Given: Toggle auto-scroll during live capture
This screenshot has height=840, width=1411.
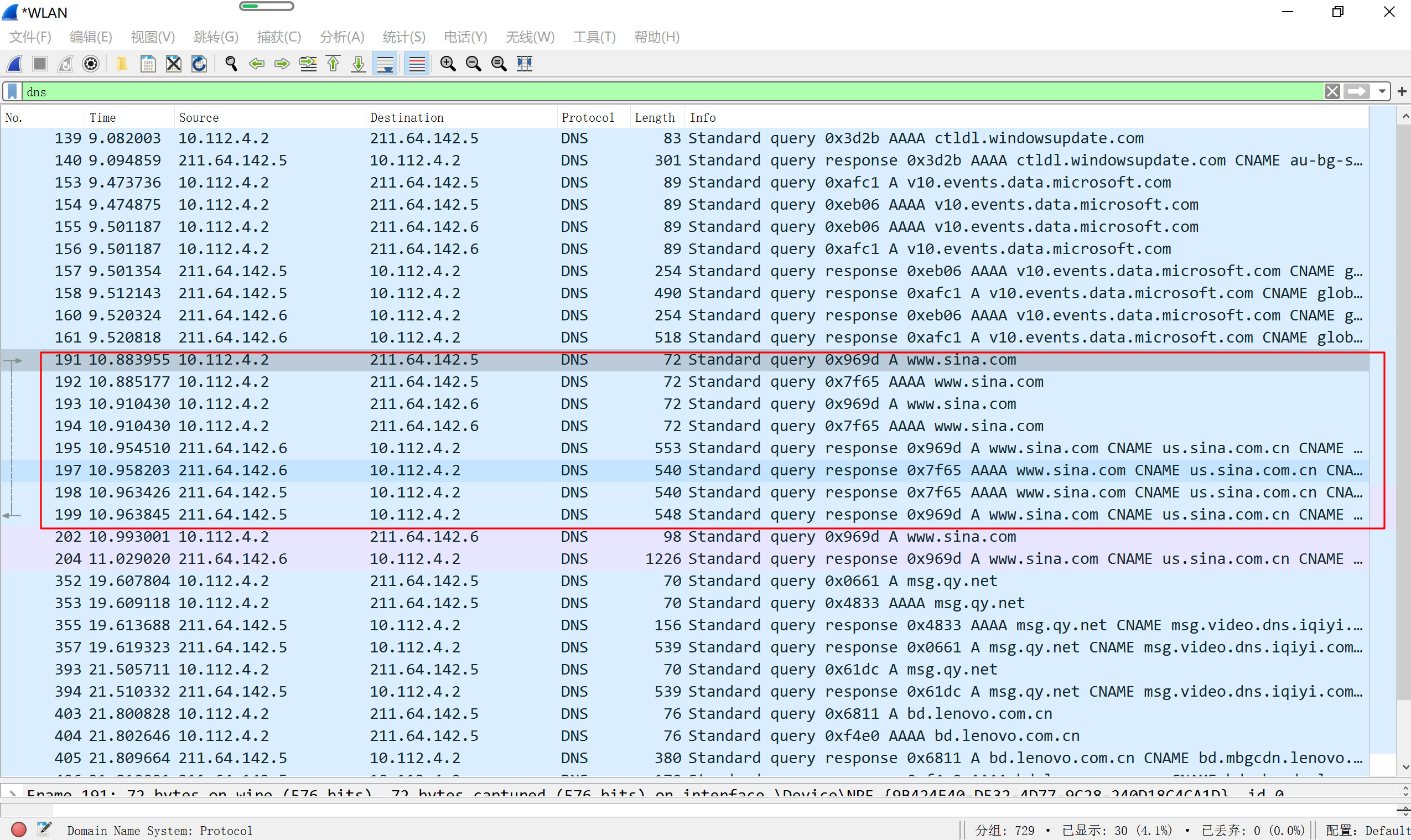Looking at the screenshot, I should click(385, 64).
